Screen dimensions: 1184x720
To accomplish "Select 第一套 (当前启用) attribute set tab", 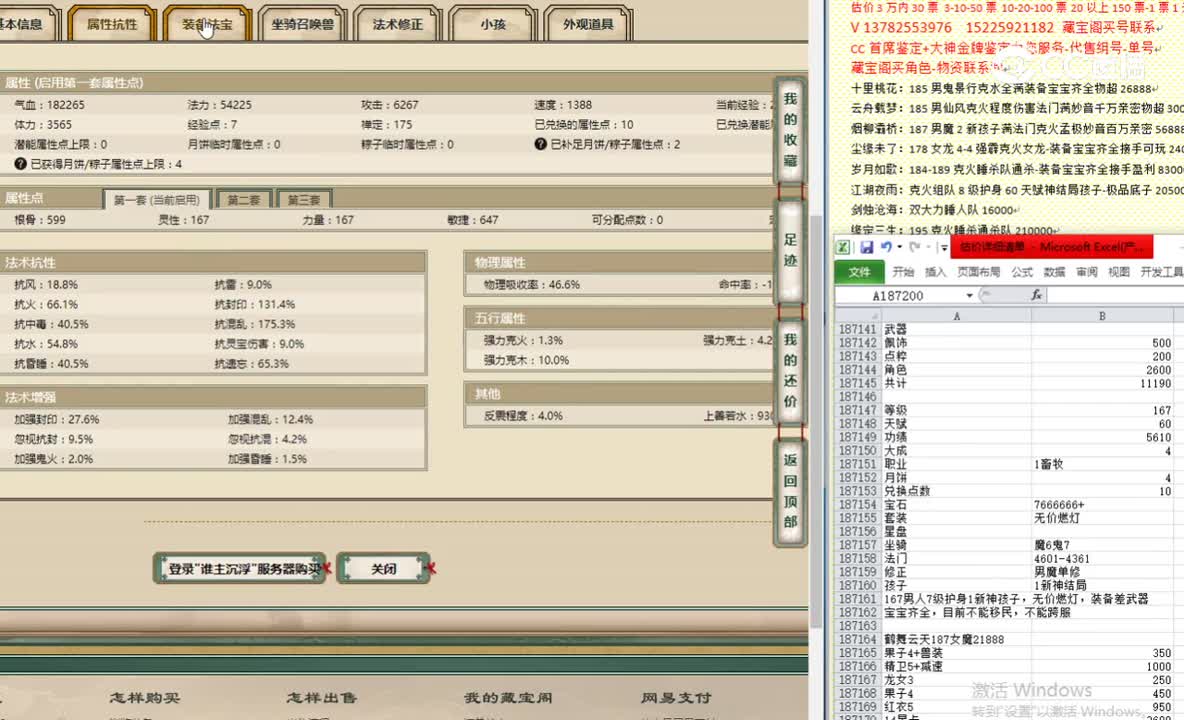I will point(157,199).
